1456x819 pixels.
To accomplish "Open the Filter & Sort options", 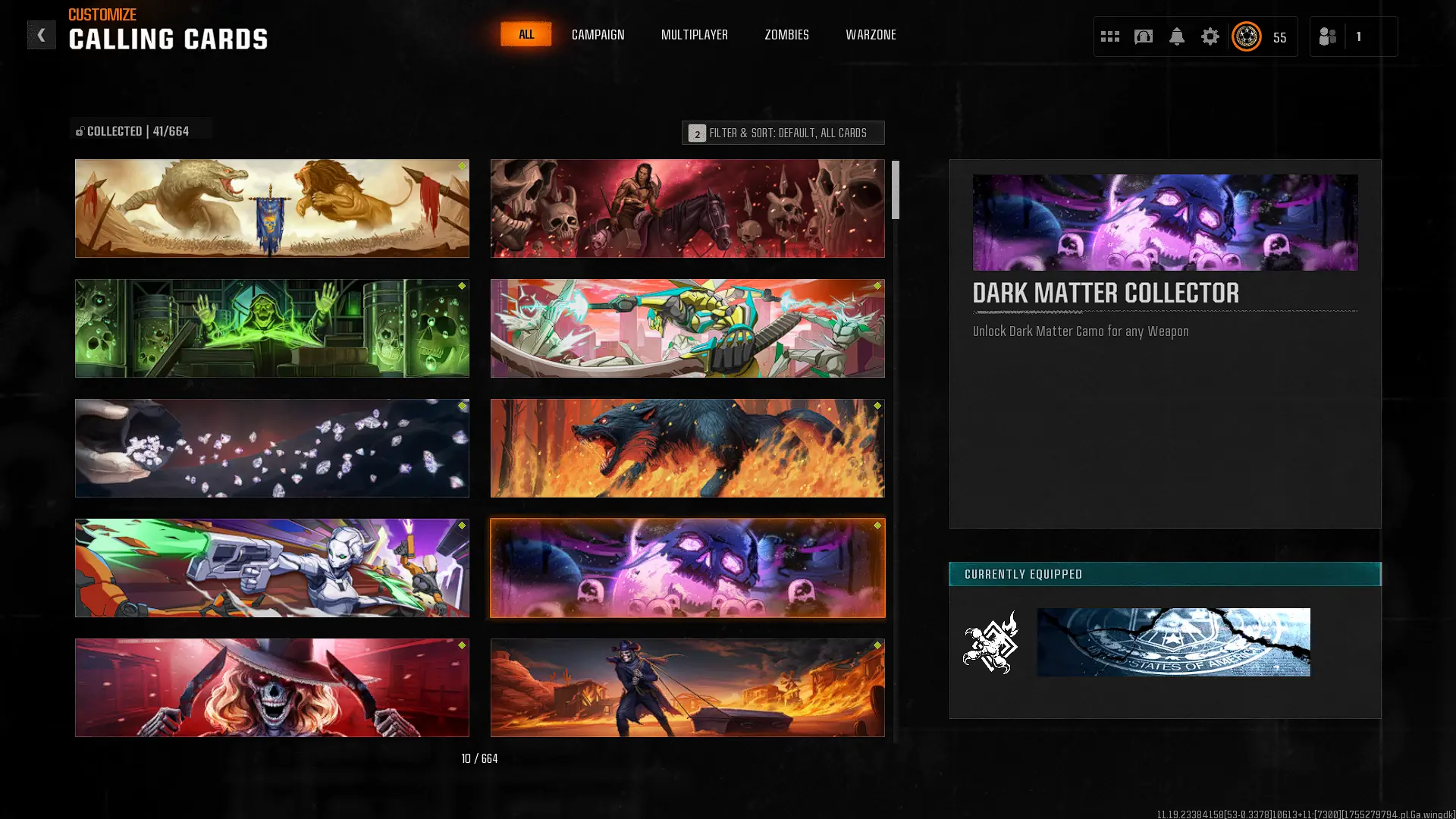I will click(x=783, y=133).
